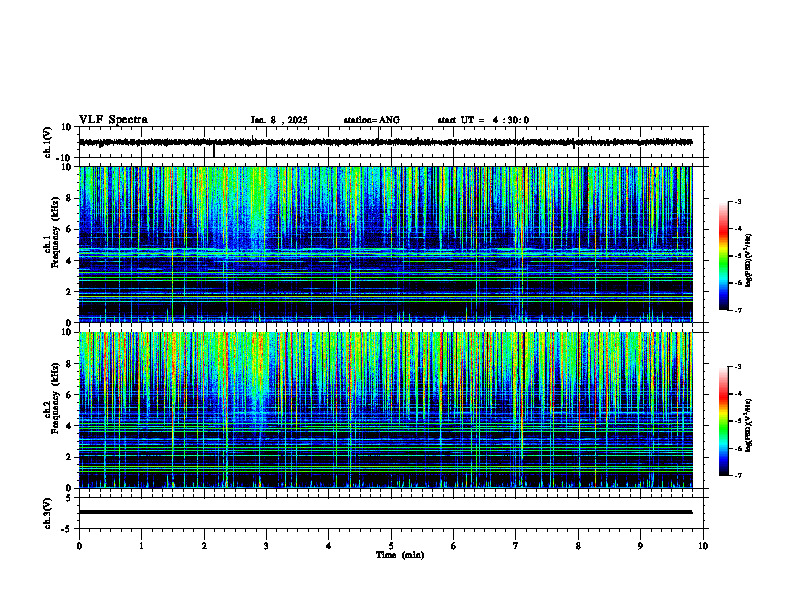Click the "ch.1(V)" waveform axis label
This screenshot has height=612, width=792.
pyautogui.click(x=48, y=142)
